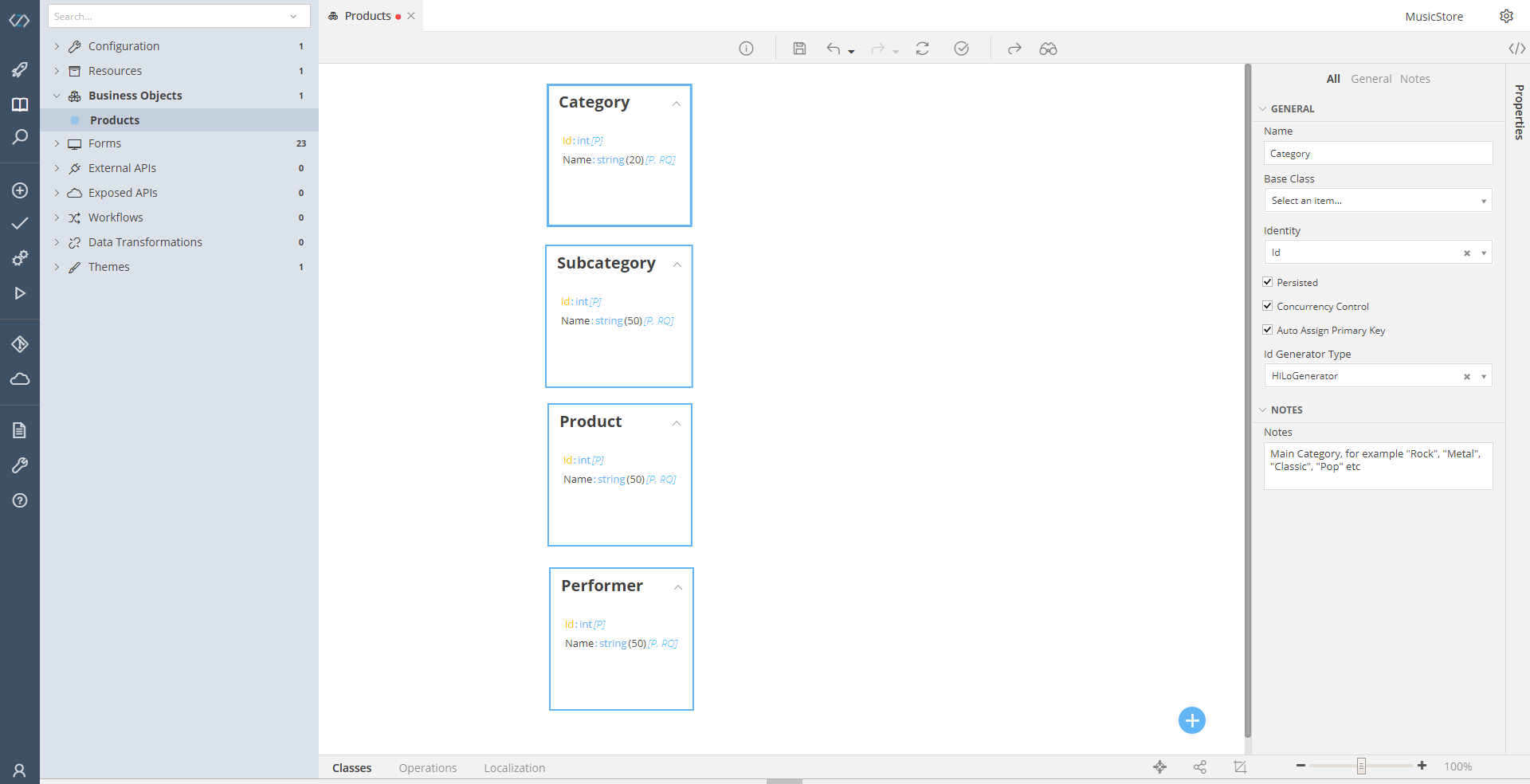Click the Refresh icon in the toolbar
The image size is (1530, 784).
click(922, 49)
